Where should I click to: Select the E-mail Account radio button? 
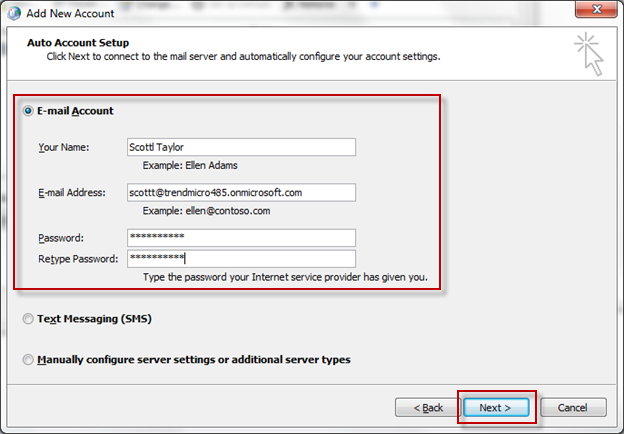[27, 111]
